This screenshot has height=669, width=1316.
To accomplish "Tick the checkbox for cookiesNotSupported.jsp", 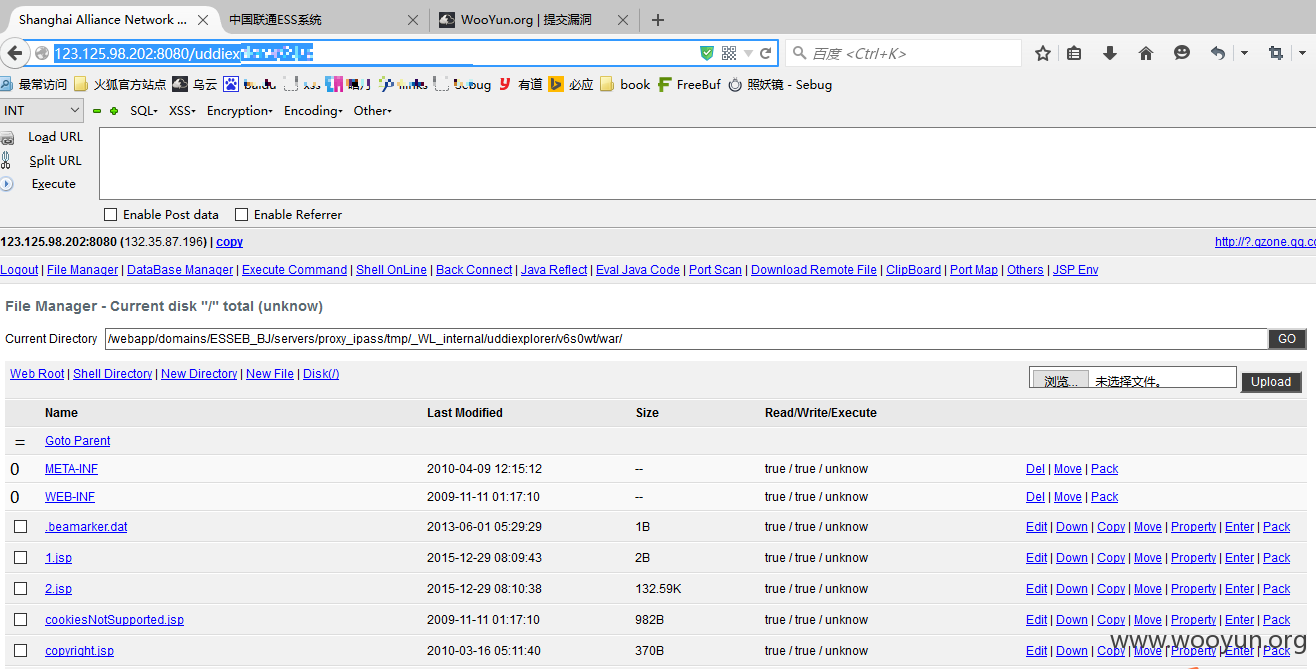I will coord(20,619).
